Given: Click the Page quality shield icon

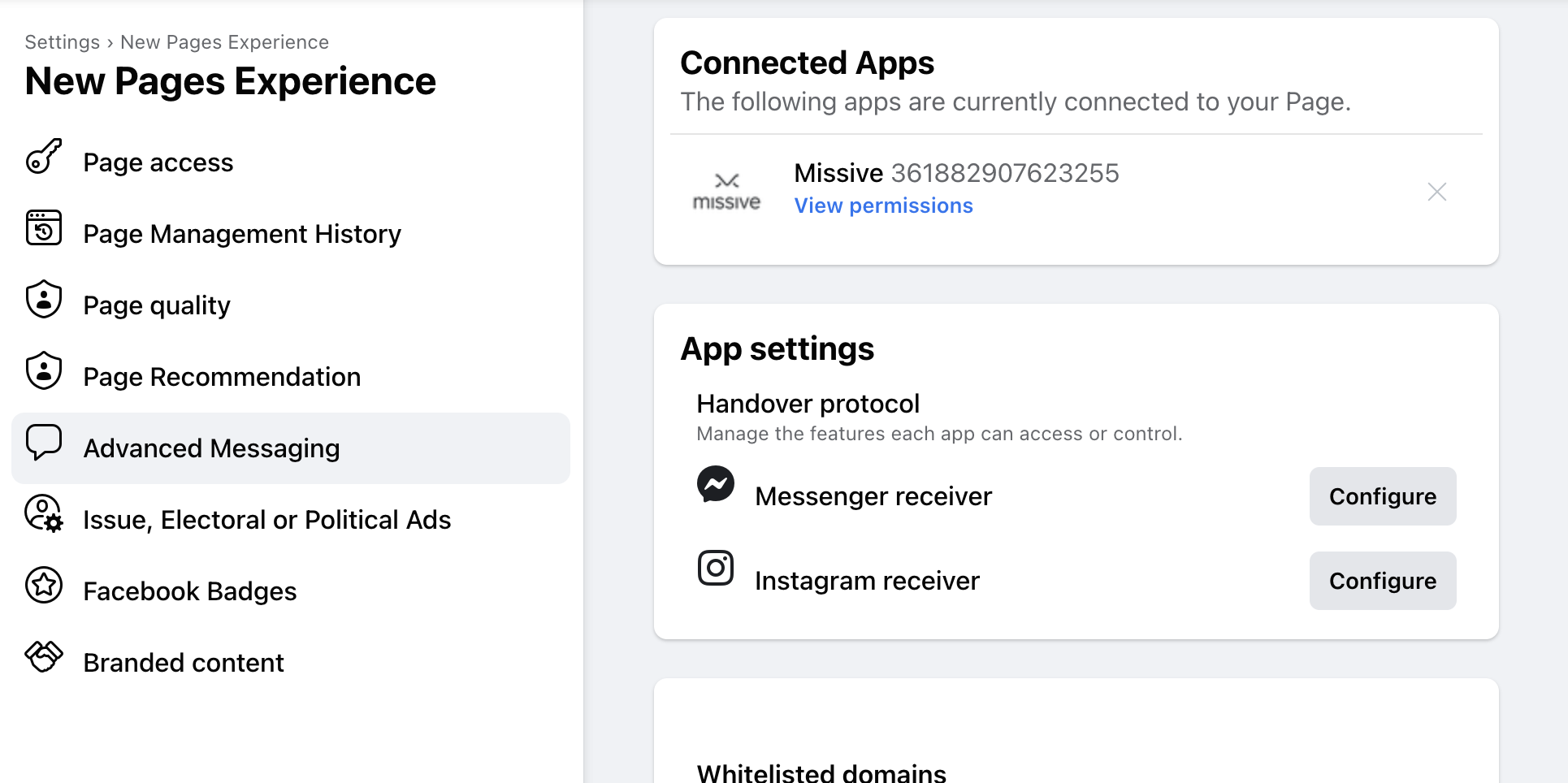Looking at the screenshot, I should [44, 300].
